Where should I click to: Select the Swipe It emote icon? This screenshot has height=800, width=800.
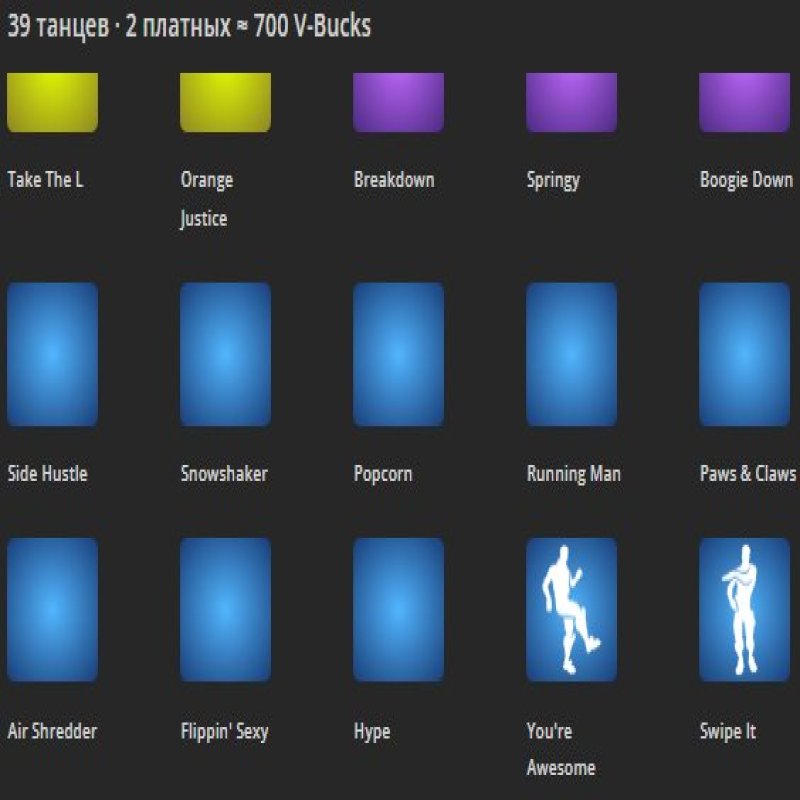[x=744, y=610]
